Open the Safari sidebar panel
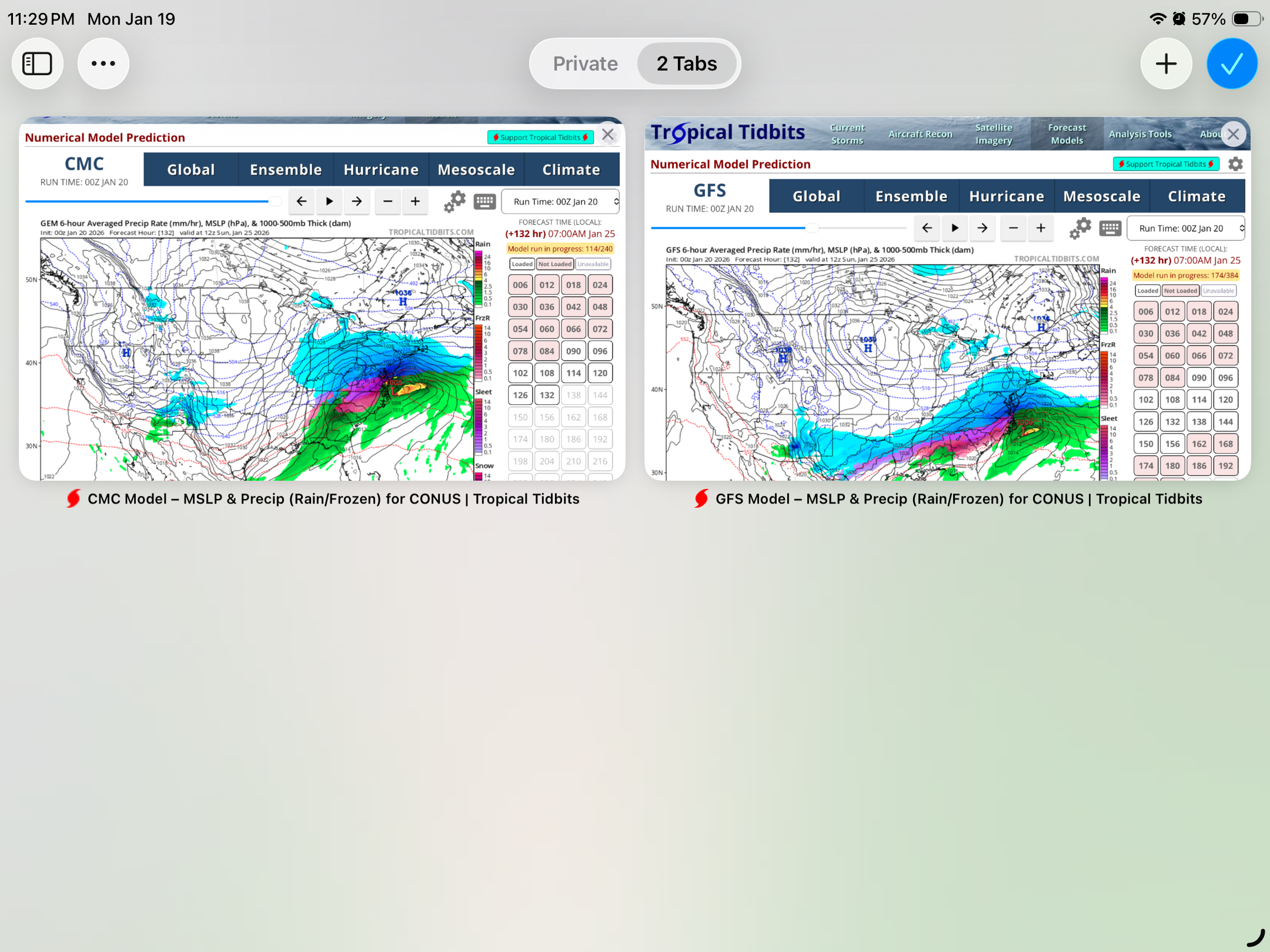 coord(38,63)
